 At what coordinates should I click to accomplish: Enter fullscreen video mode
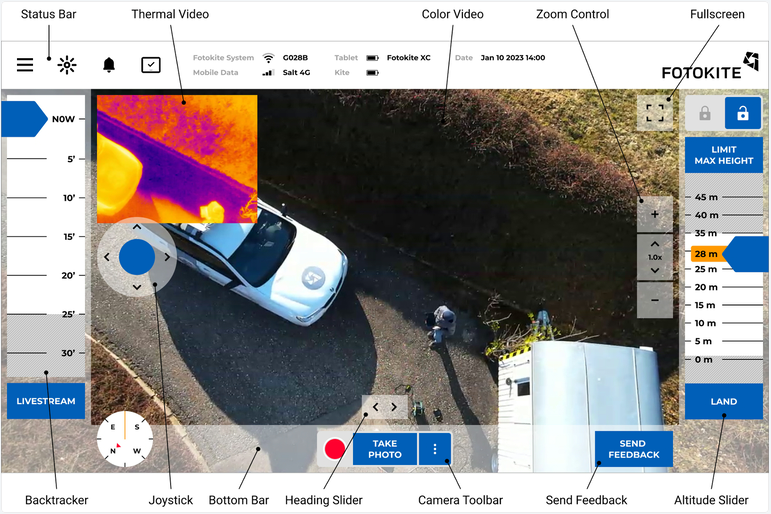pos(655,113)
